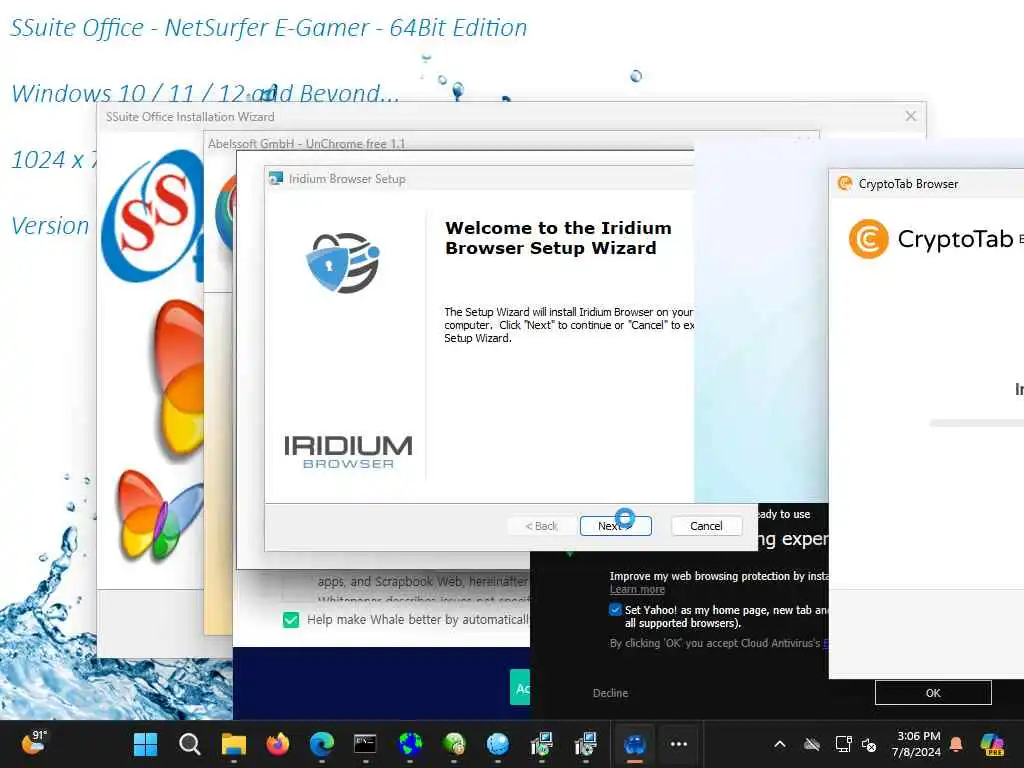This screenshot has height=768, width=1024.
Task: Click the light blue globe taskbar icon
Action: point(498,744)
